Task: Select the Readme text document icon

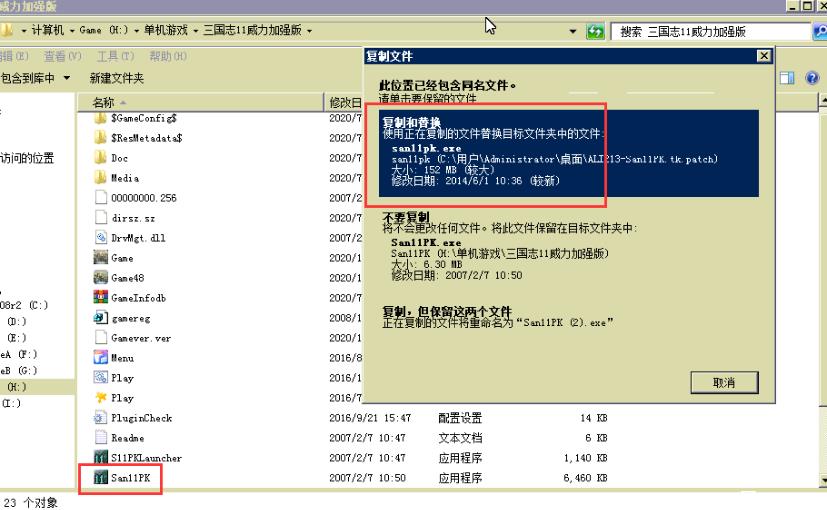Action: [100, 437]
